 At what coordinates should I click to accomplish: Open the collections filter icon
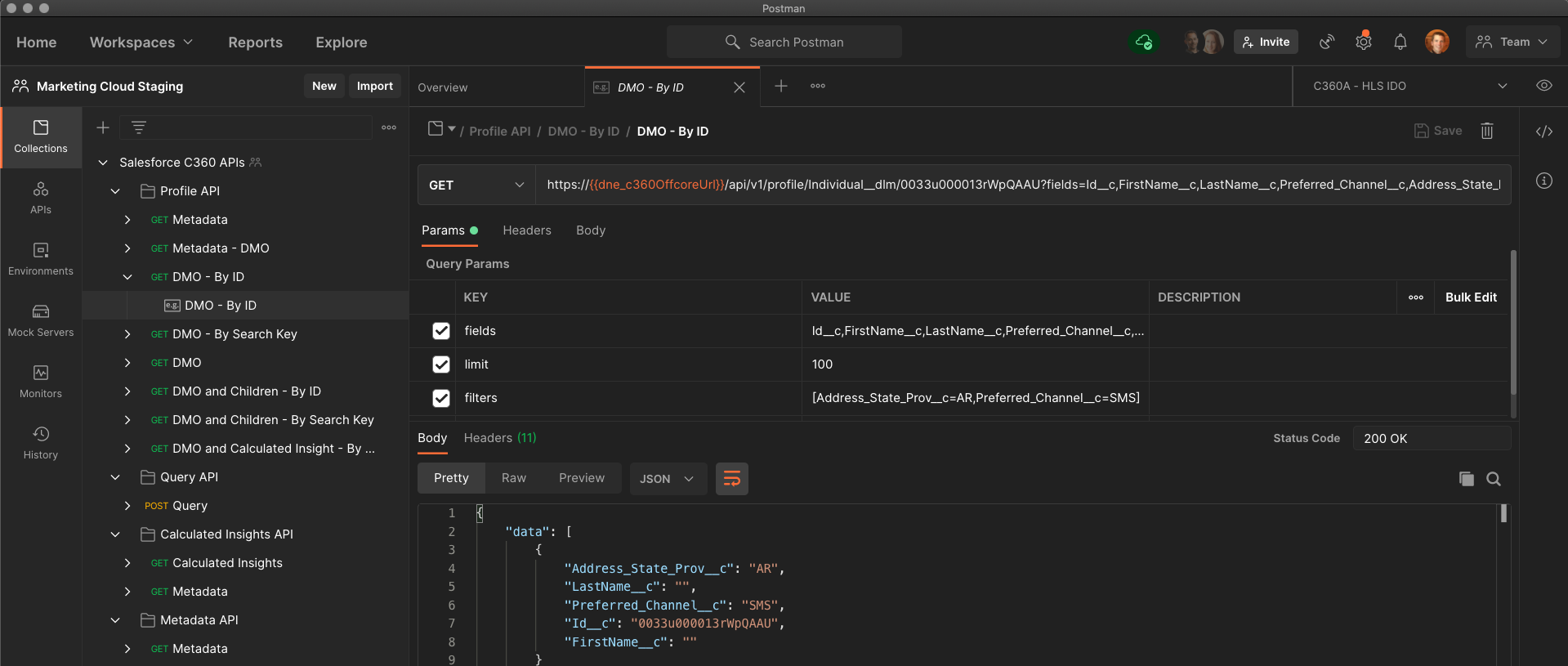click(x=139, y=127)
